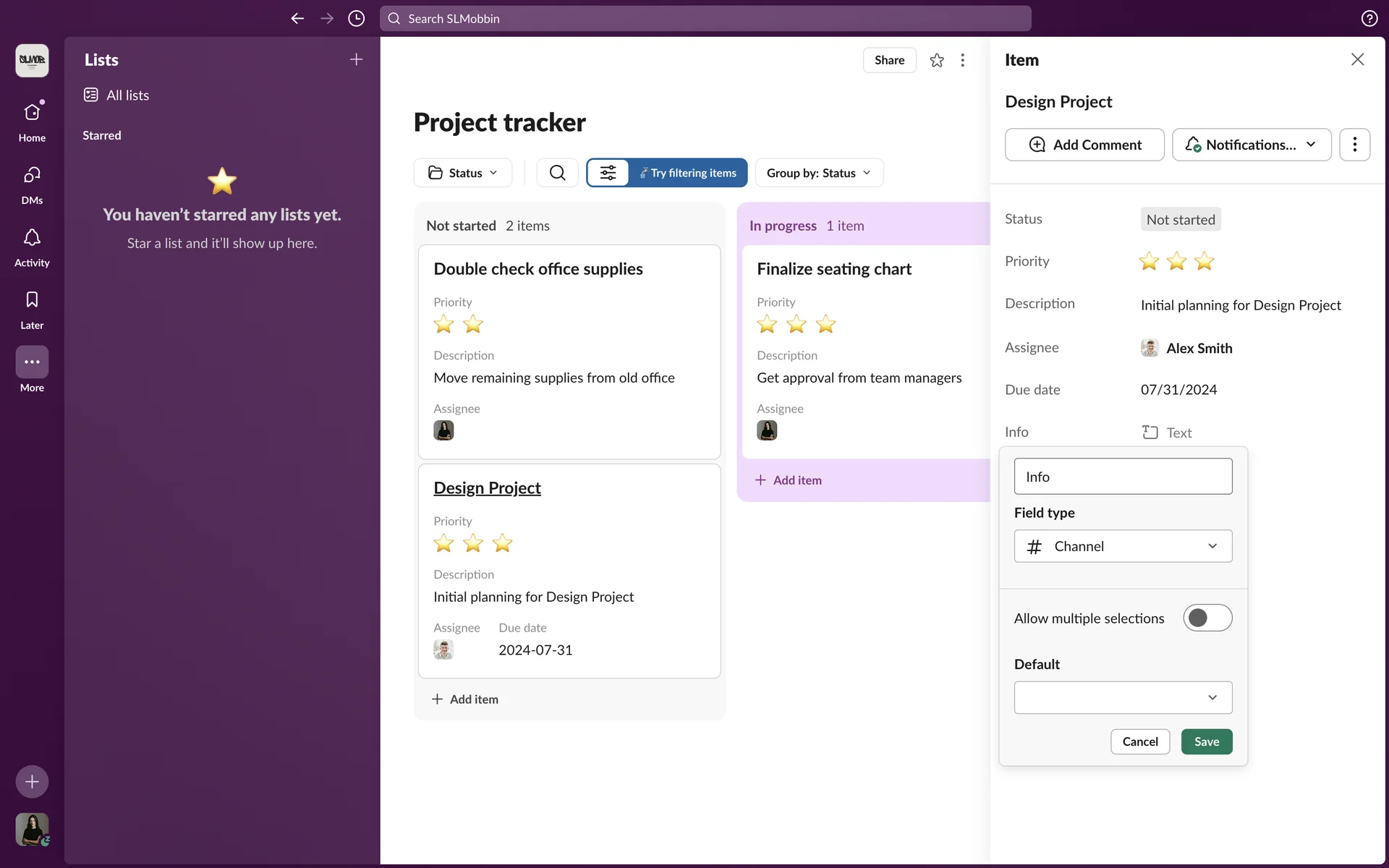Image resolution: width=1389 pixels, height=868 pixels.
Task: Set priority to third star in Item panel
Action: [x=1204, y=261]
